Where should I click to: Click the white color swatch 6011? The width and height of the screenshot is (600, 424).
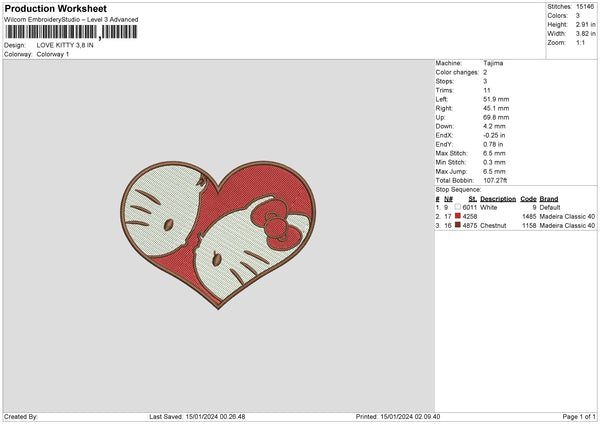458,207
